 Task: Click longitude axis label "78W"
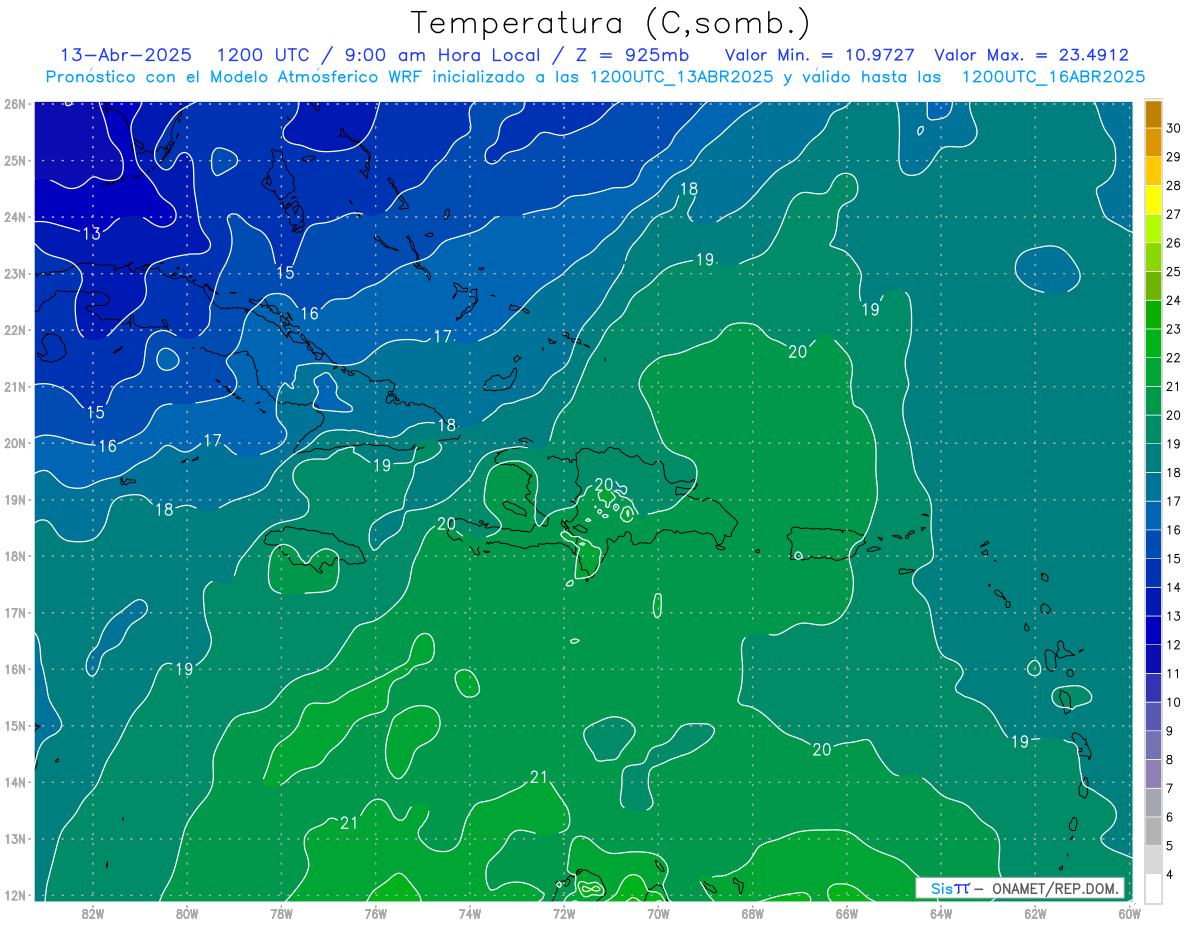(281, 913)
